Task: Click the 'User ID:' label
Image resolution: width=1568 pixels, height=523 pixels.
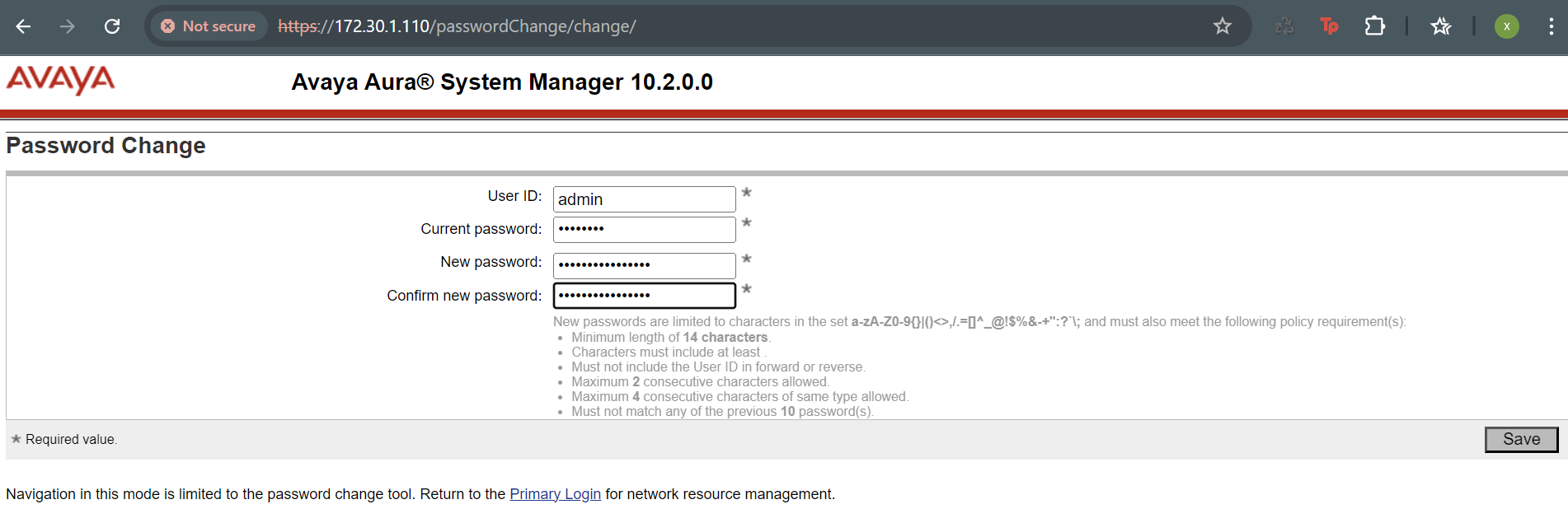Action: click(x=514, y=196)
